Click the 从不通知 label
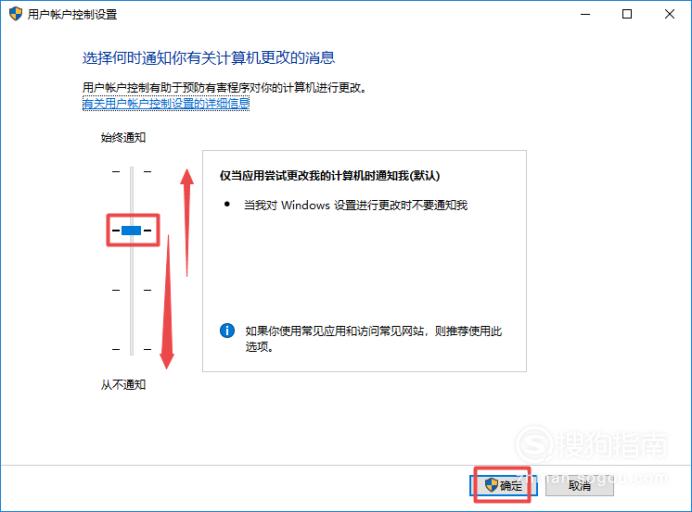 [123, 385]
